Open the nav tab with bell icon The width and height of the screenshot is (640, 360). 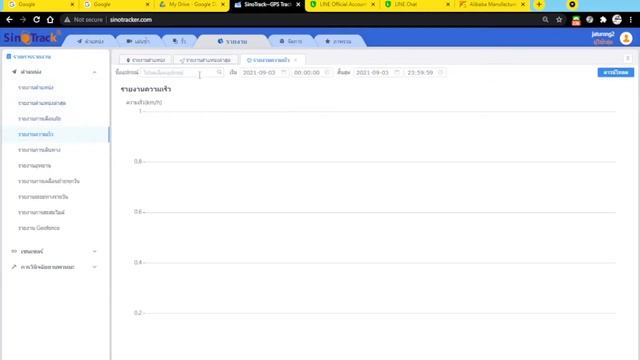pyautogui.click(x=291, y=41)
